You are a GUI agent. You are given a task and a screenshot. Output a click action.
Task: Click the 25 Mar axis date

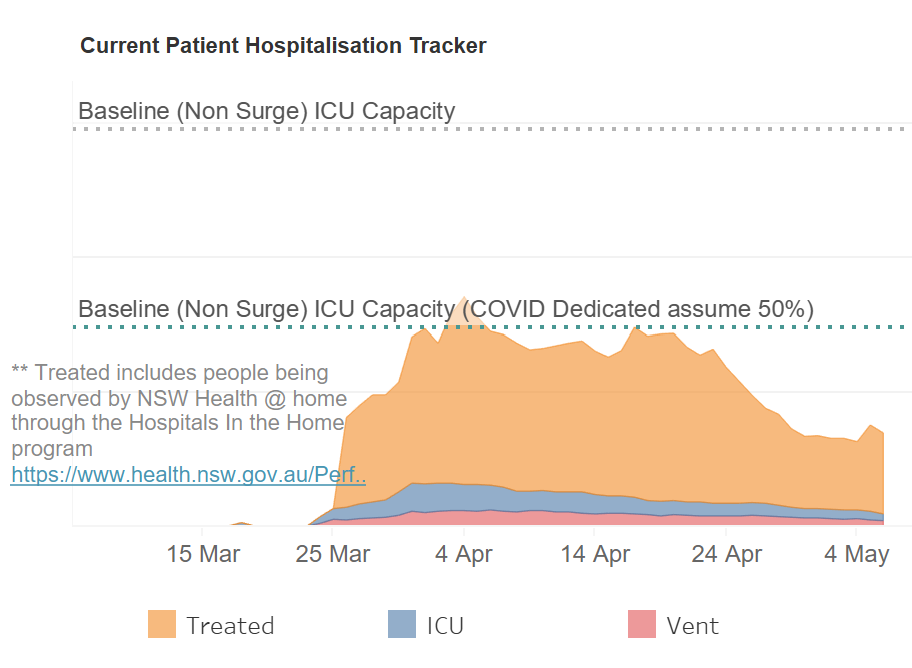(332, 554)
